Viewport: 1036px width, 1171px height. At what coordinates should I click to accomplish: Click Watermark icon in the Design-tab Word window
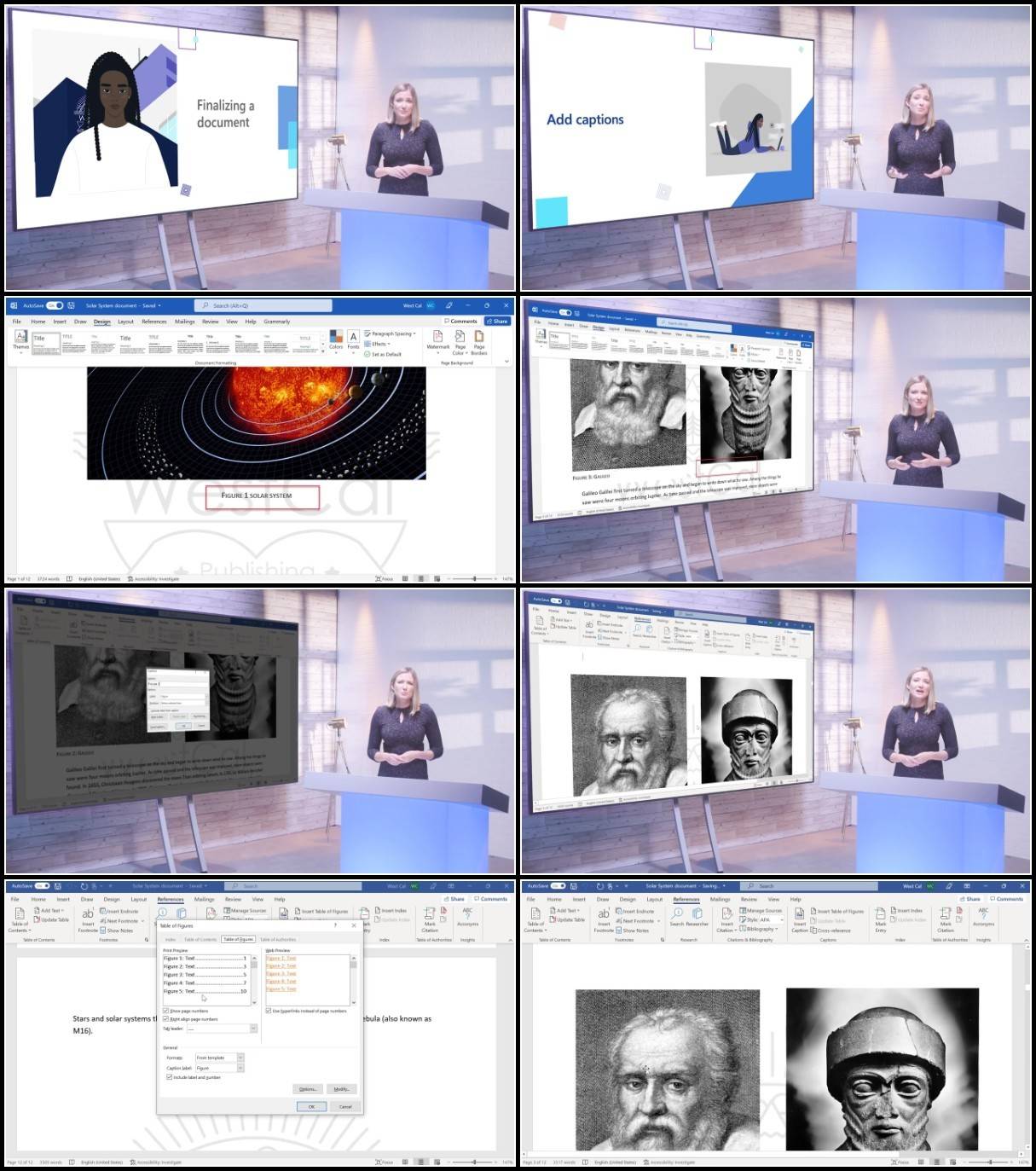pyautogui.click(x=438, y=340)
